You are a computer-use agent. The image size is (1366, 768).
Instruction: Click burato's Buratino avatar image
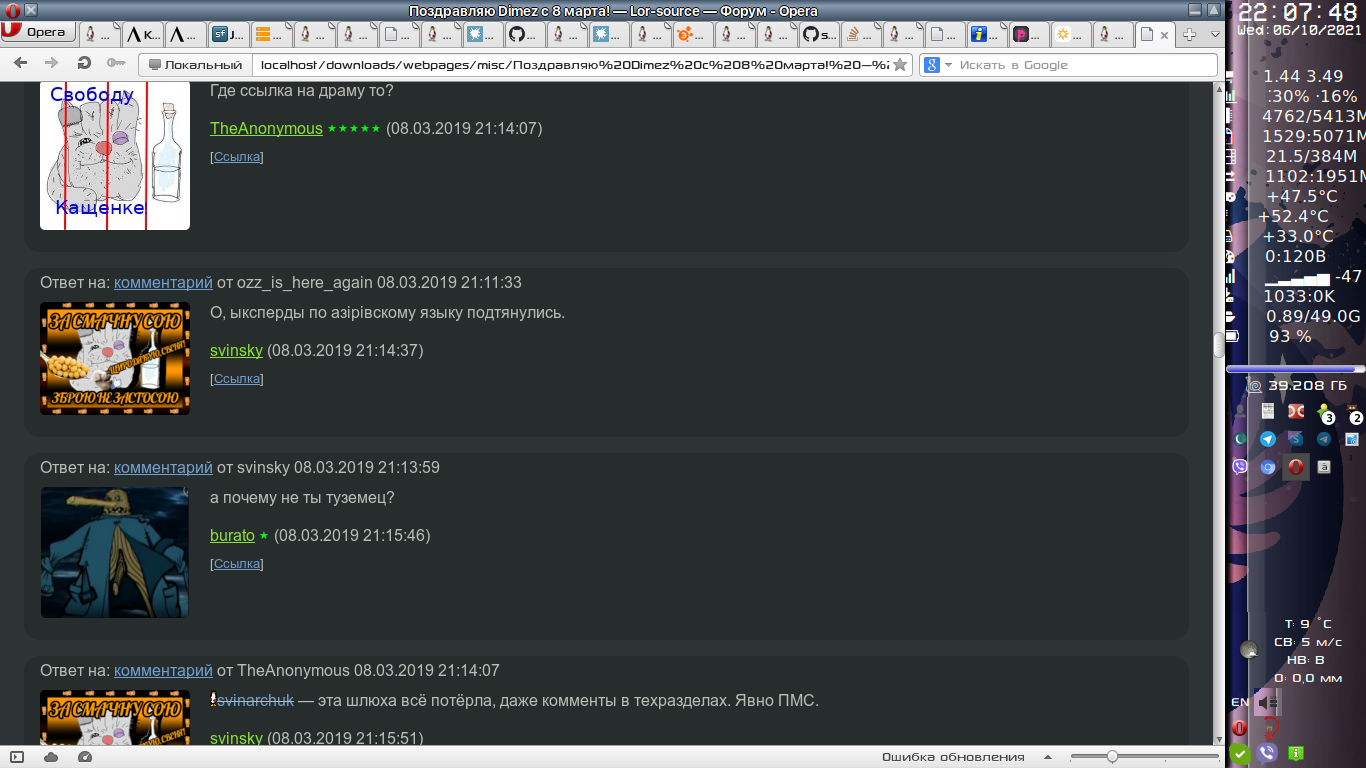click(115, 553)
